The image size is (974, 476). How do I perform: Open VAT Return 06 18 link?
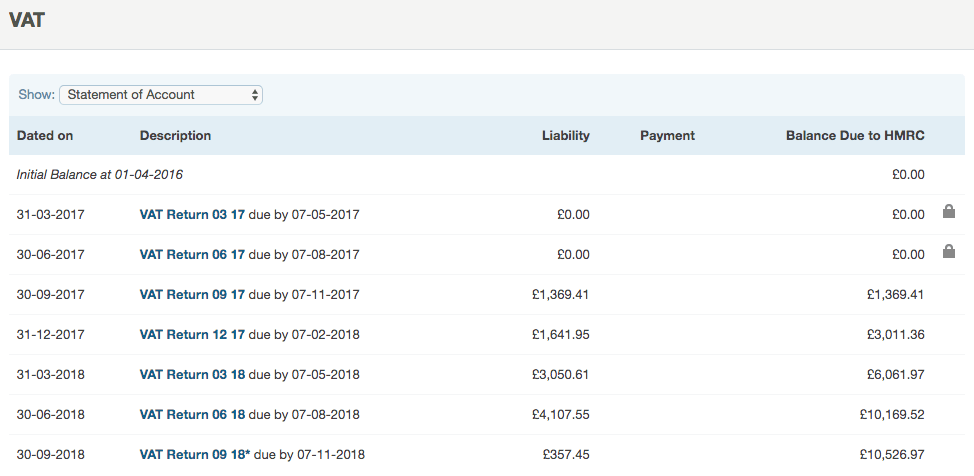coord(192,414)
